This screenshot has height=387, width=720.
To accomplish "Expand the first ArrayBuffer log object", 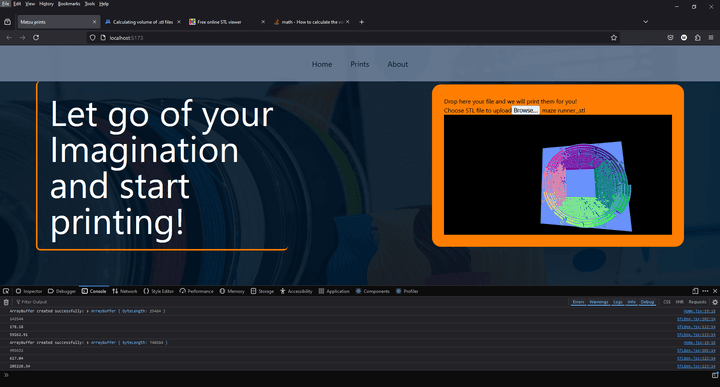I will (88, 311).
